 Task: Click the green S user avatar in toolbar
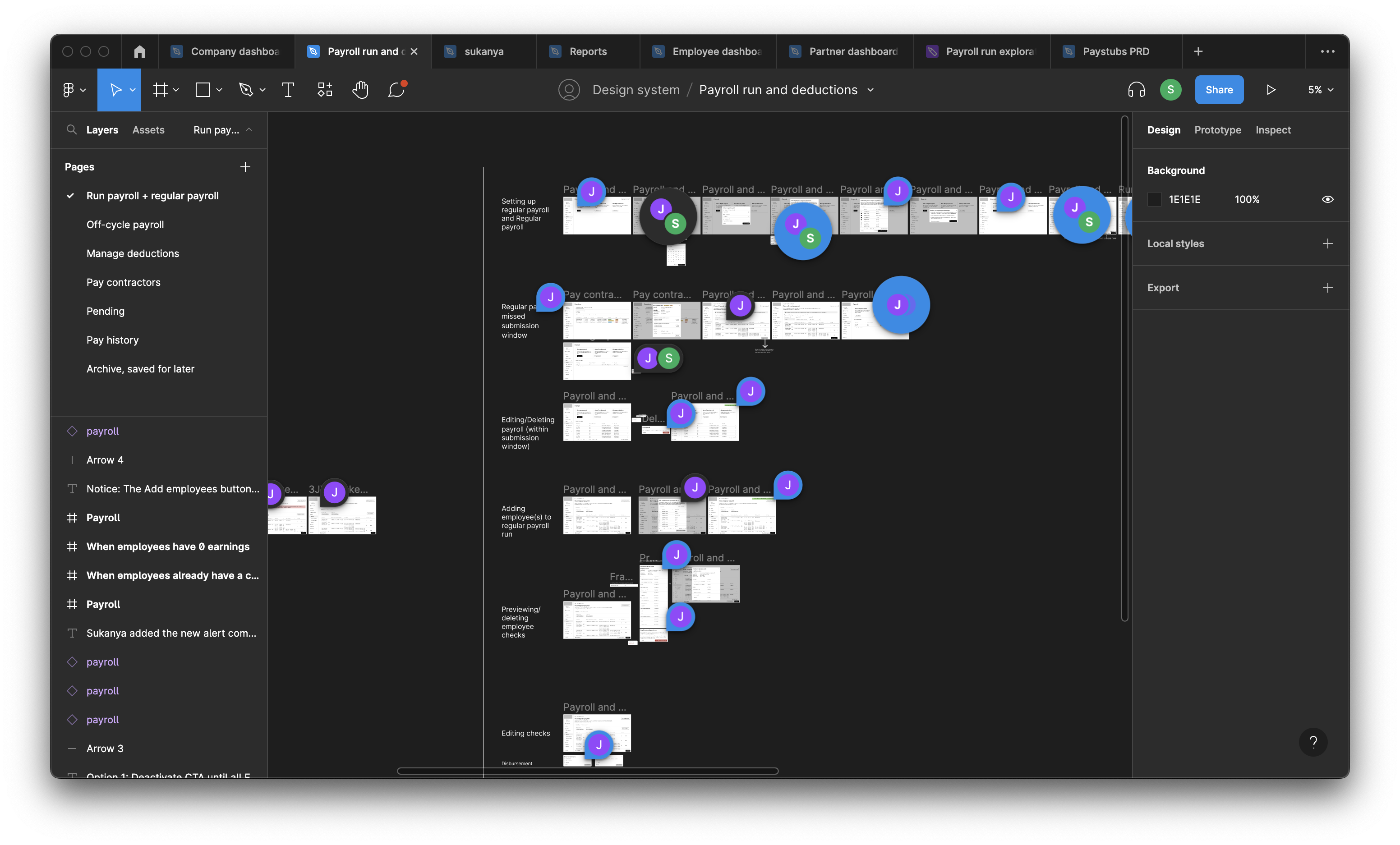click(x=1170, y=90)
